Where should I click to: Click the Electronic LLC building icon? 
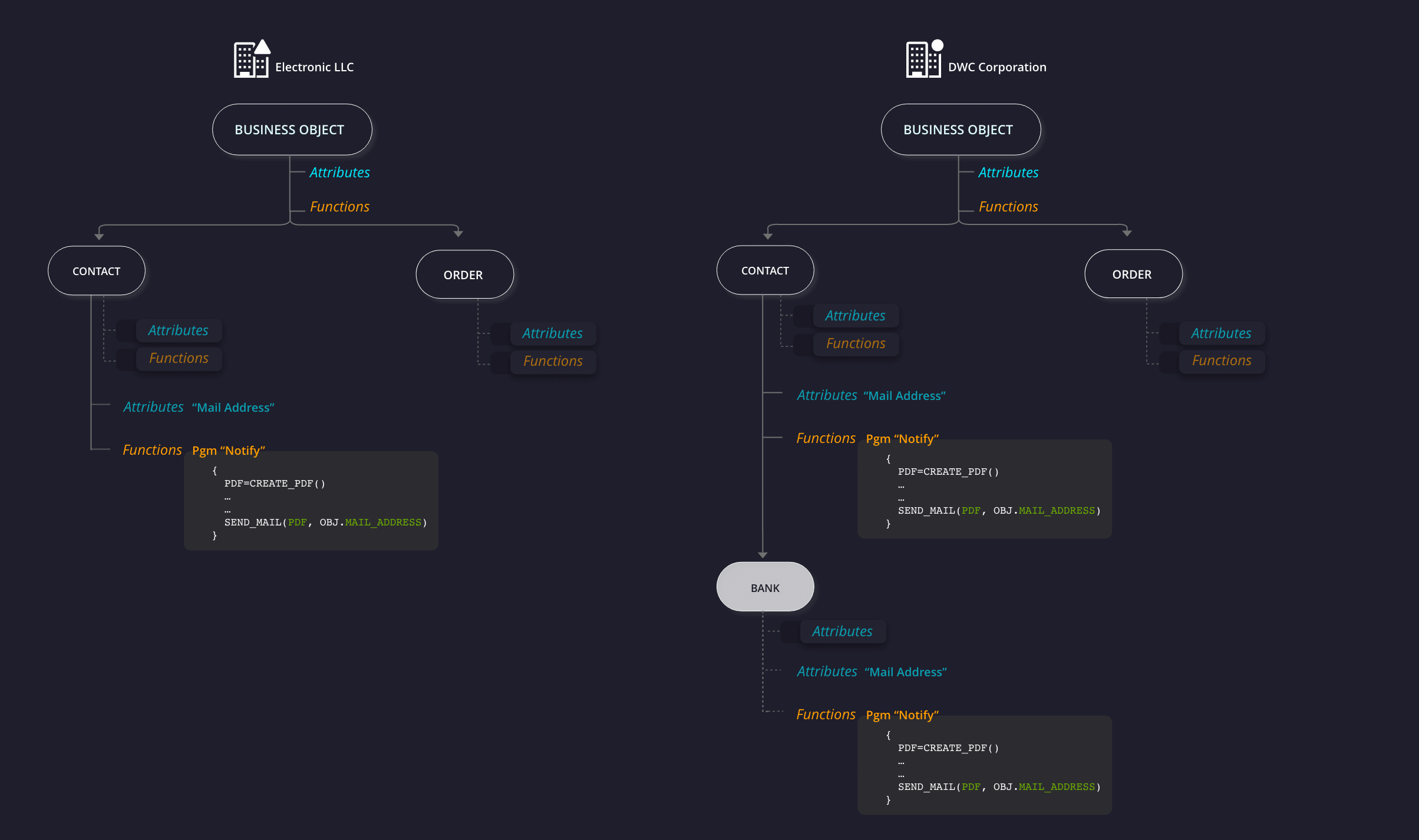[x=252, y=59]
